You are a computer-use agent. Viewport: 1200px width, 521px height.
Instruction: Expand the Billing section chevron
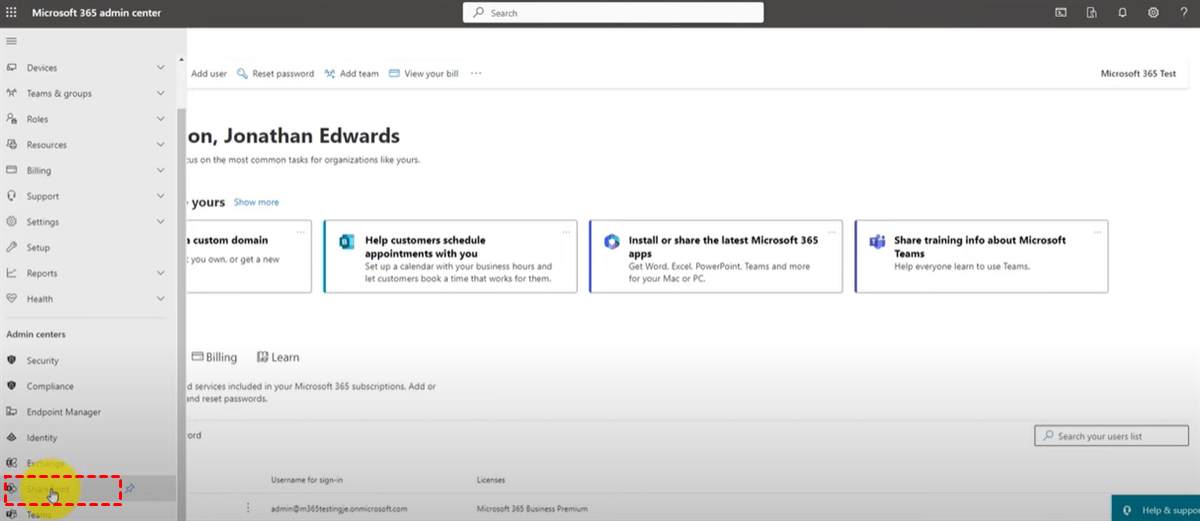click(161, 170)
